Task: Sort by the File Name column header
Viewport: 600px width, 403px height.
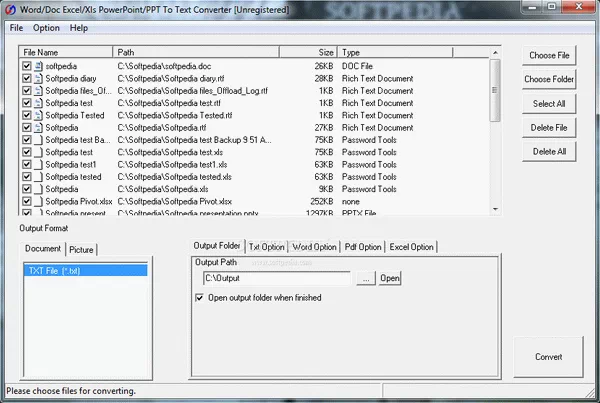Action: click(x=65, y=52)
